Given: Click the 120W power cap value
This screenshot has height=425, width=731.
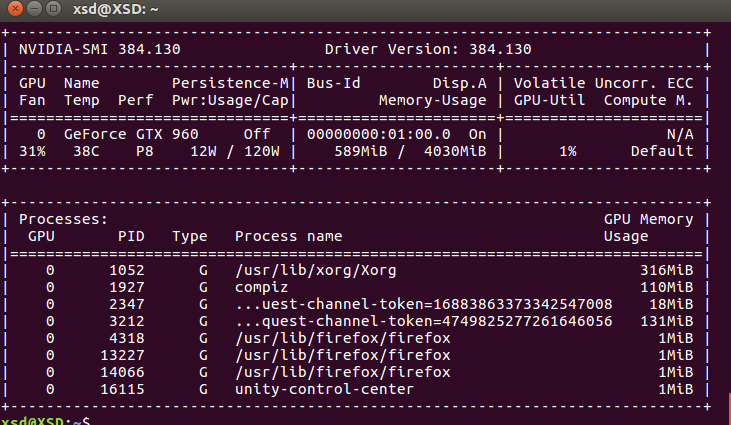Looking at the screenshot, I should click(x=262, y=151).
